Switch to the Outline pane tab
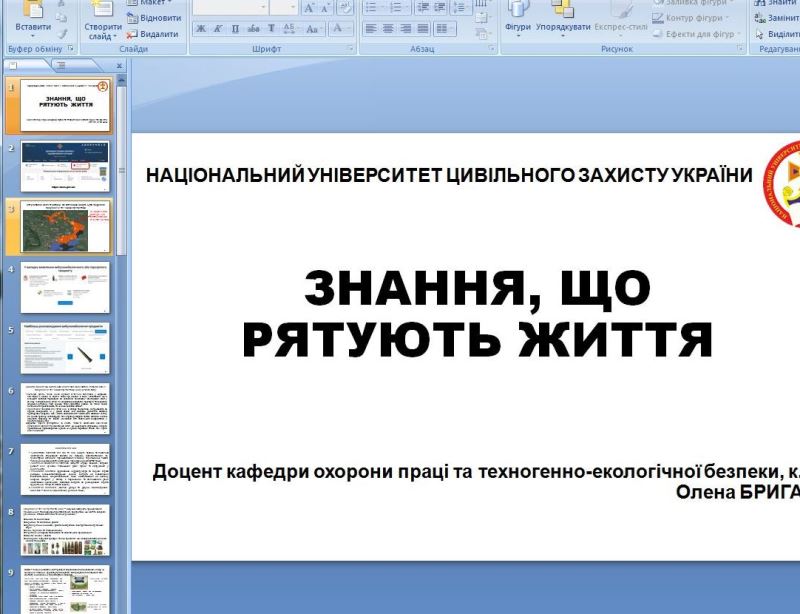800x614 pixels. click(60, 65)
